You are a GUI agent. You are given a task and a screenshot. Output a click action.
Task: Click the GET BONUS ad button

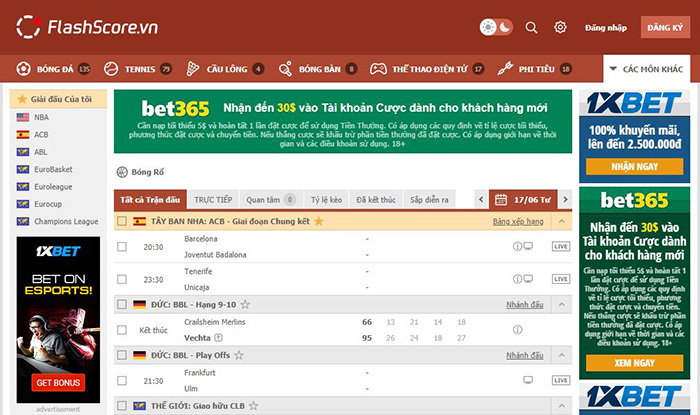click(58, 382)
